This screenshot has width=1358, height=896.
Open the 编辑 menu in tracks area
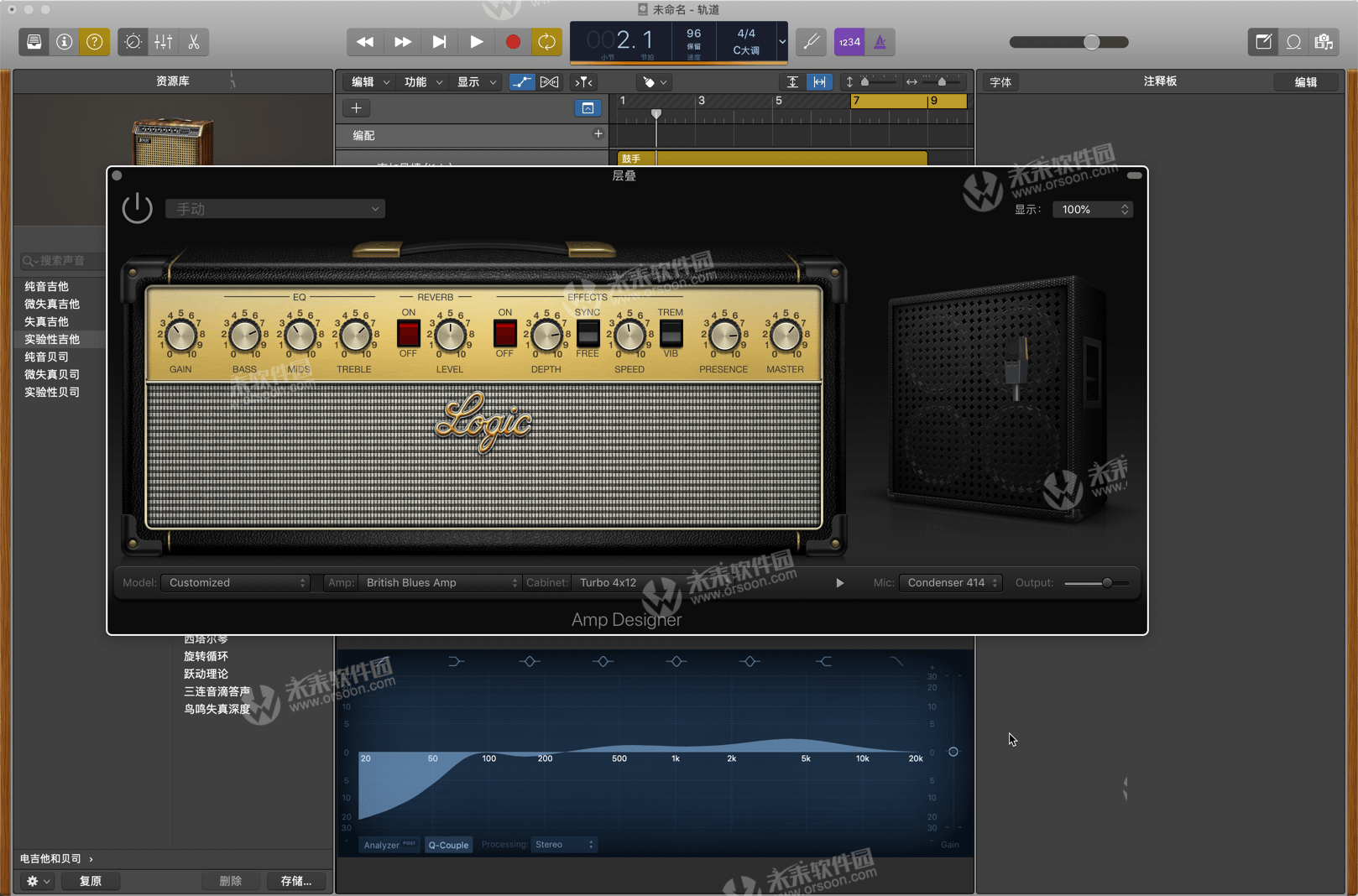pos(370,82)
